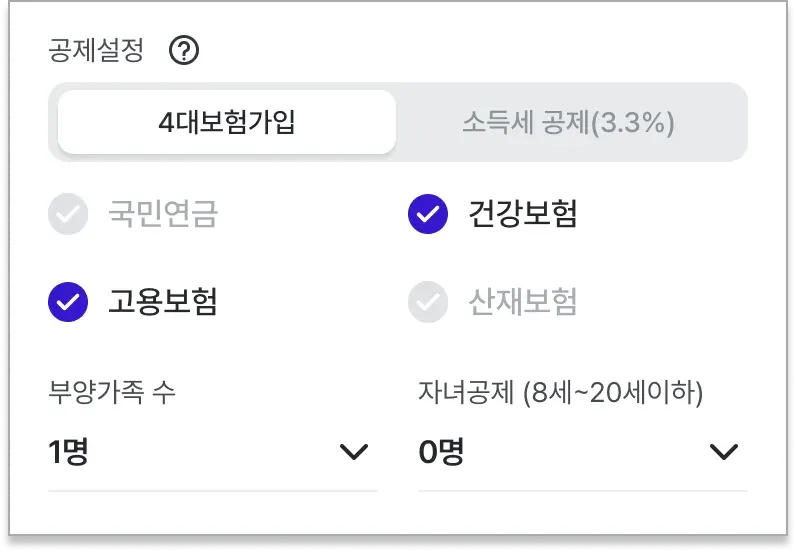
Task: Click the (8세~20세이하) age range text
Action: (613, 393)
